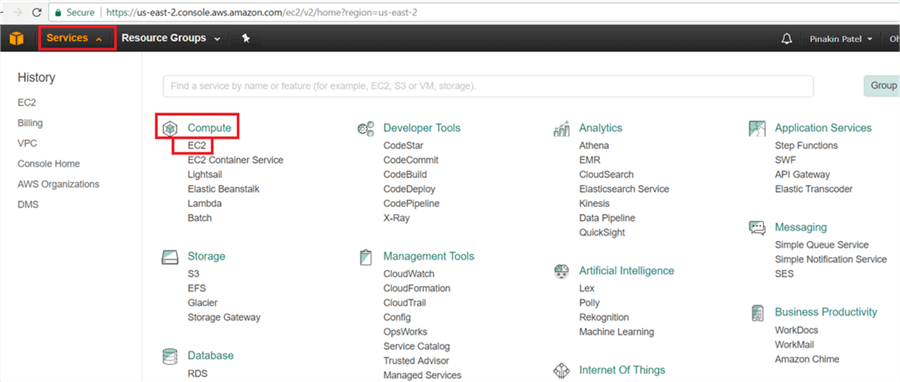Open CloudTrail service

tap(406, 302)
